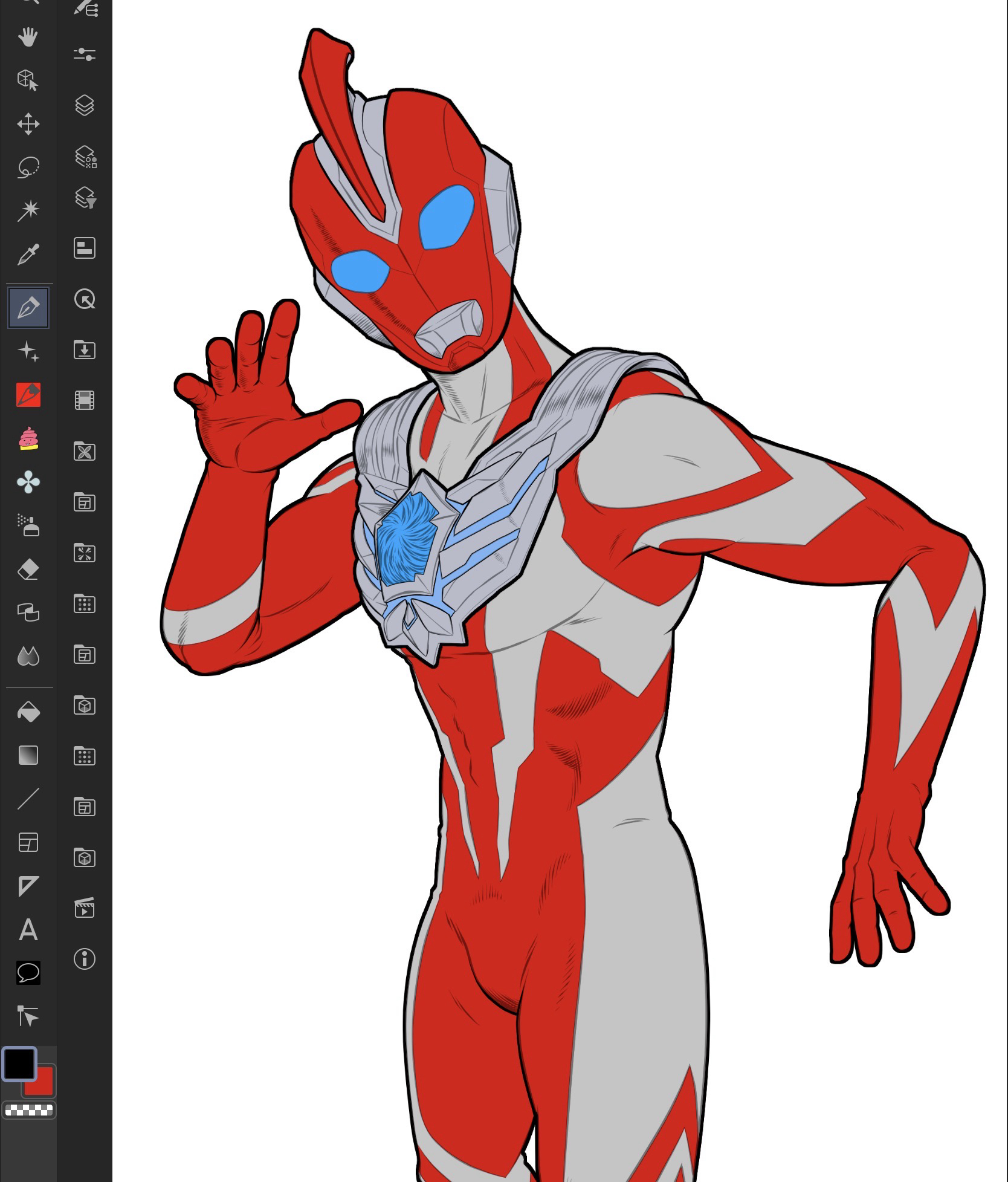Switch to transparent checkerboard color
This screenshot has height=1182, width=1008.
click(28, 1110)
